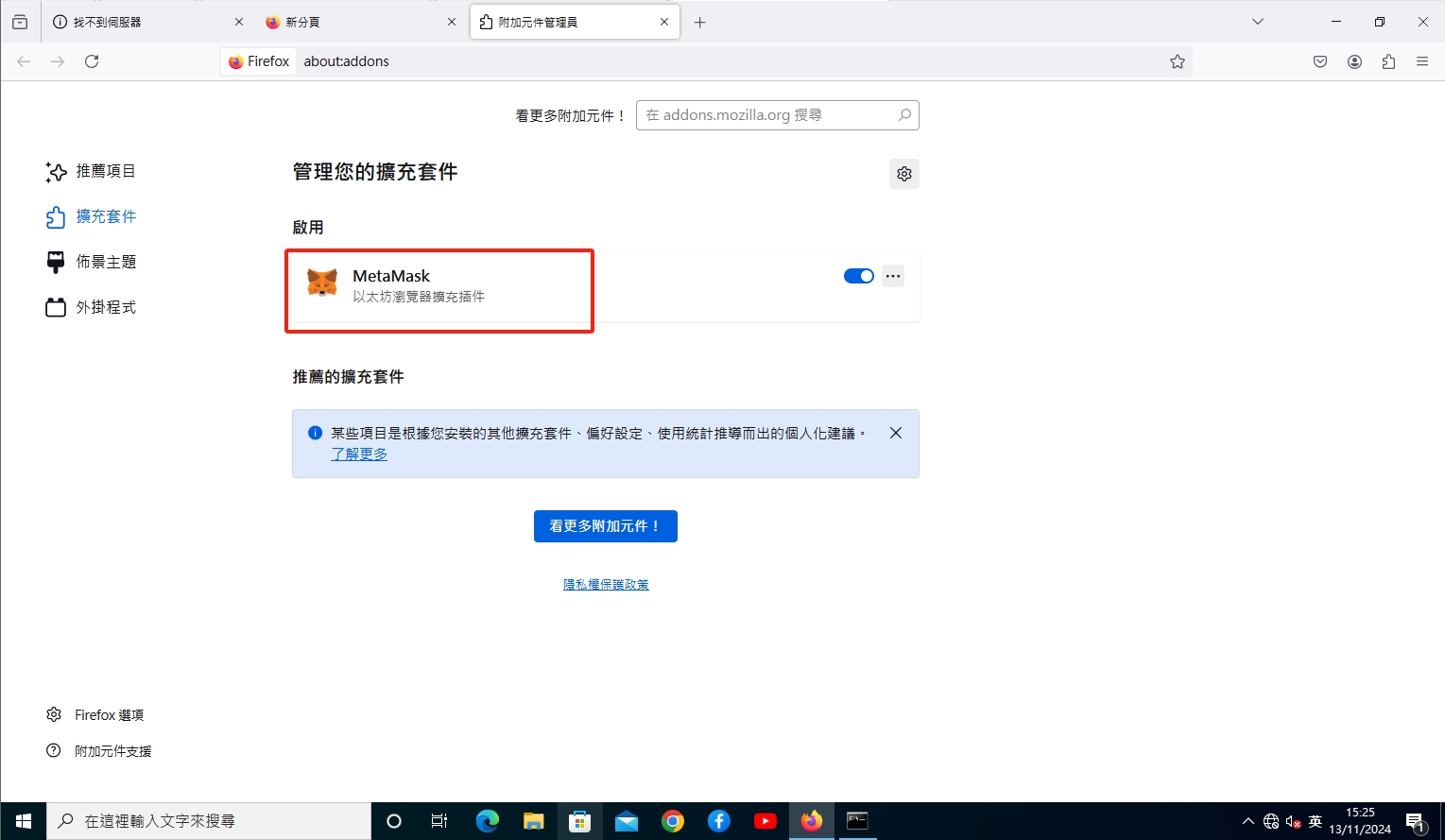Image resolution: width=1445 pixels, height=840 pixels.
Task: Click the Firefox identity box in address bar
Action: pyautogui.click(x=259, y=61)
